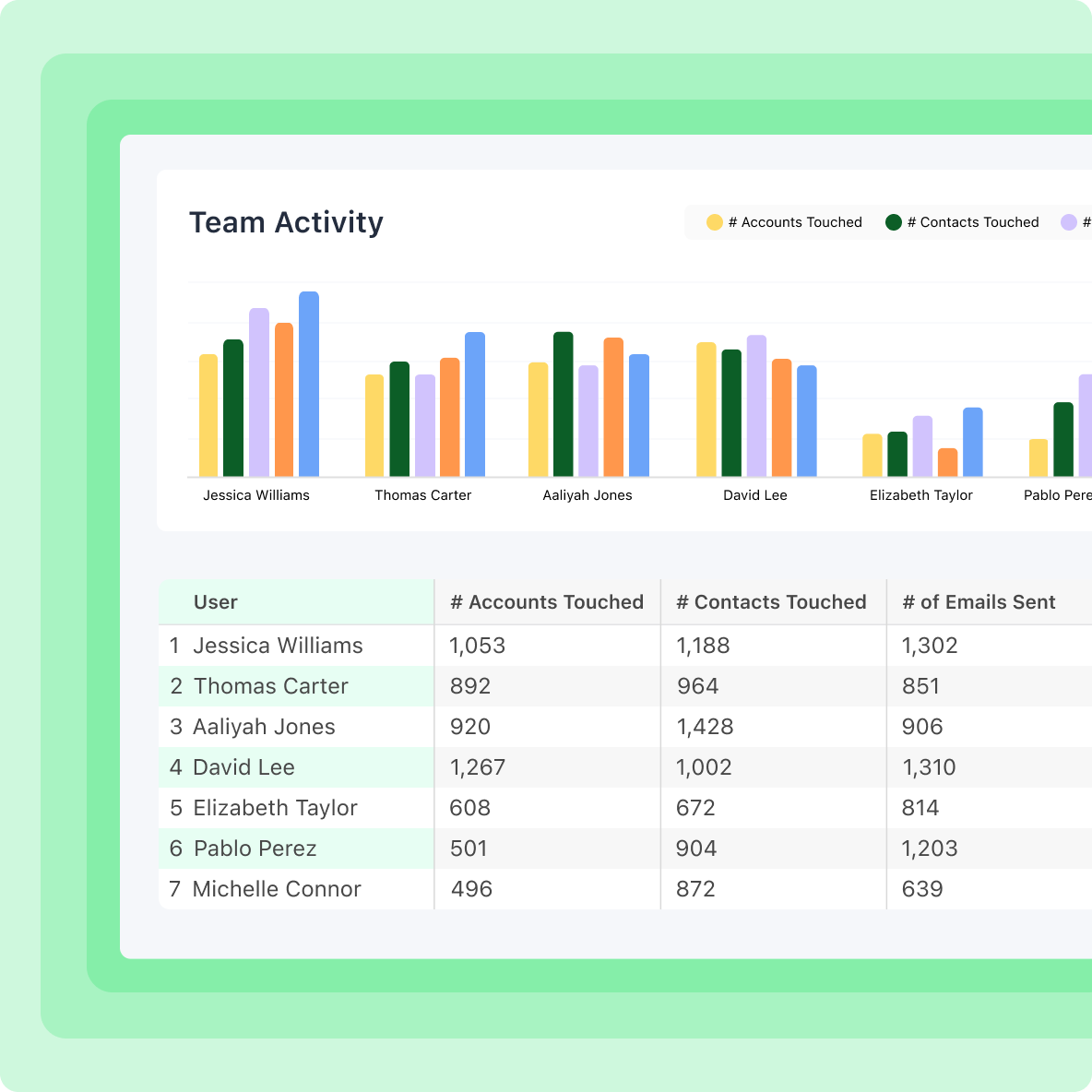The height and width of the screenshot is (1092, 1092).
Task: Click Aaliyah Jones' orange bar in the chart
Action: 612,406
